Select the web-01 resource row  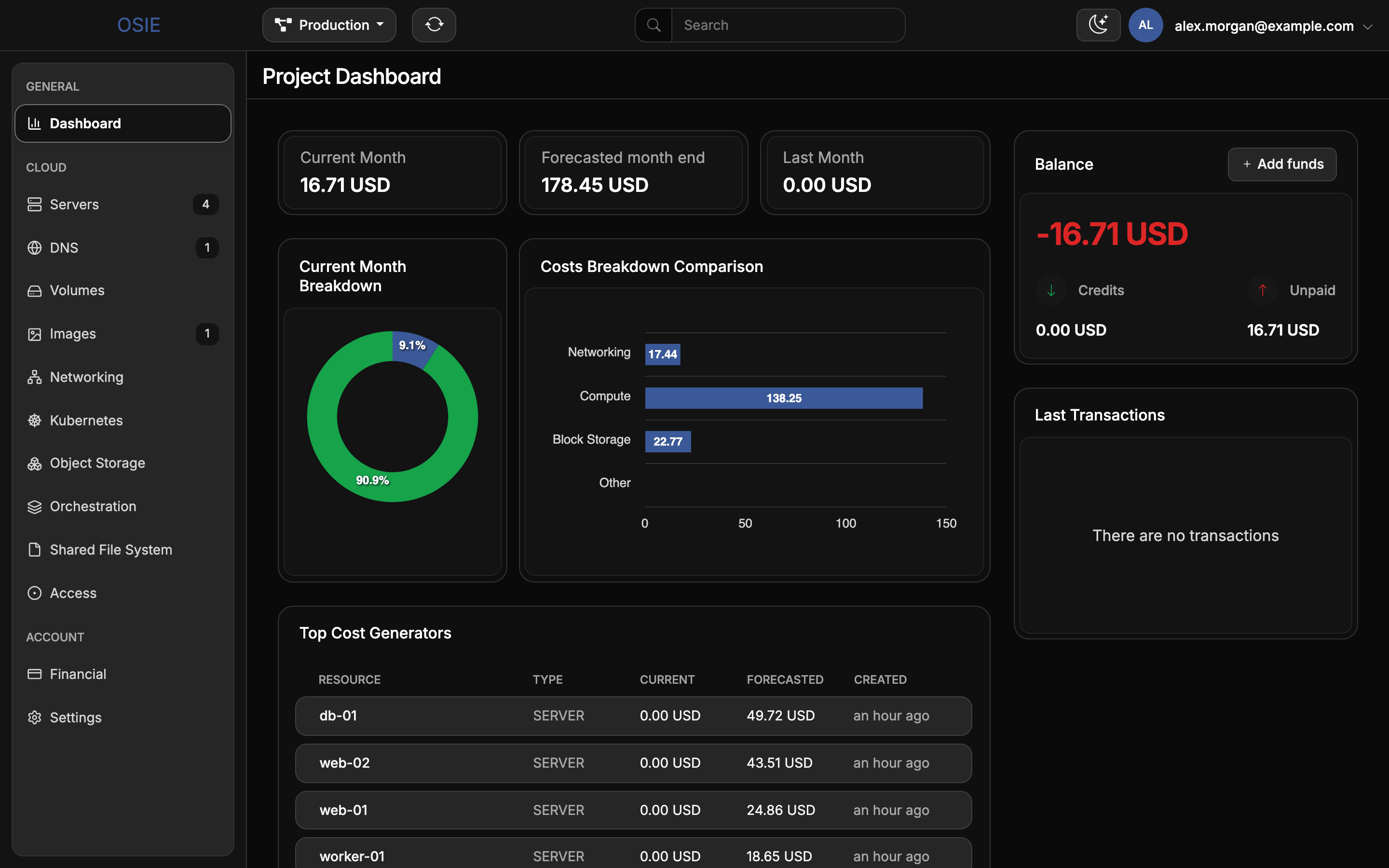click(633, 810)
